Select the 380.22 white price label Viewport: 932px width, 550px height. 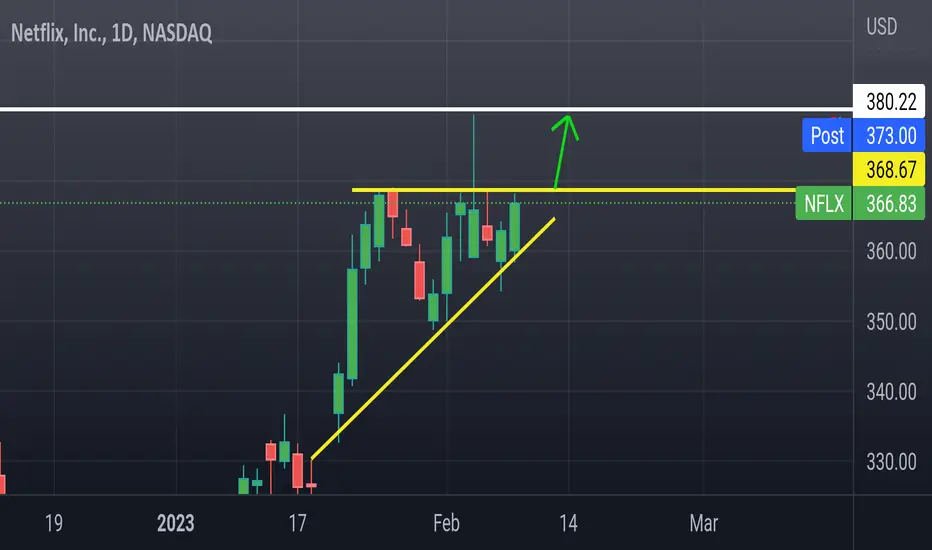point(889,102)
